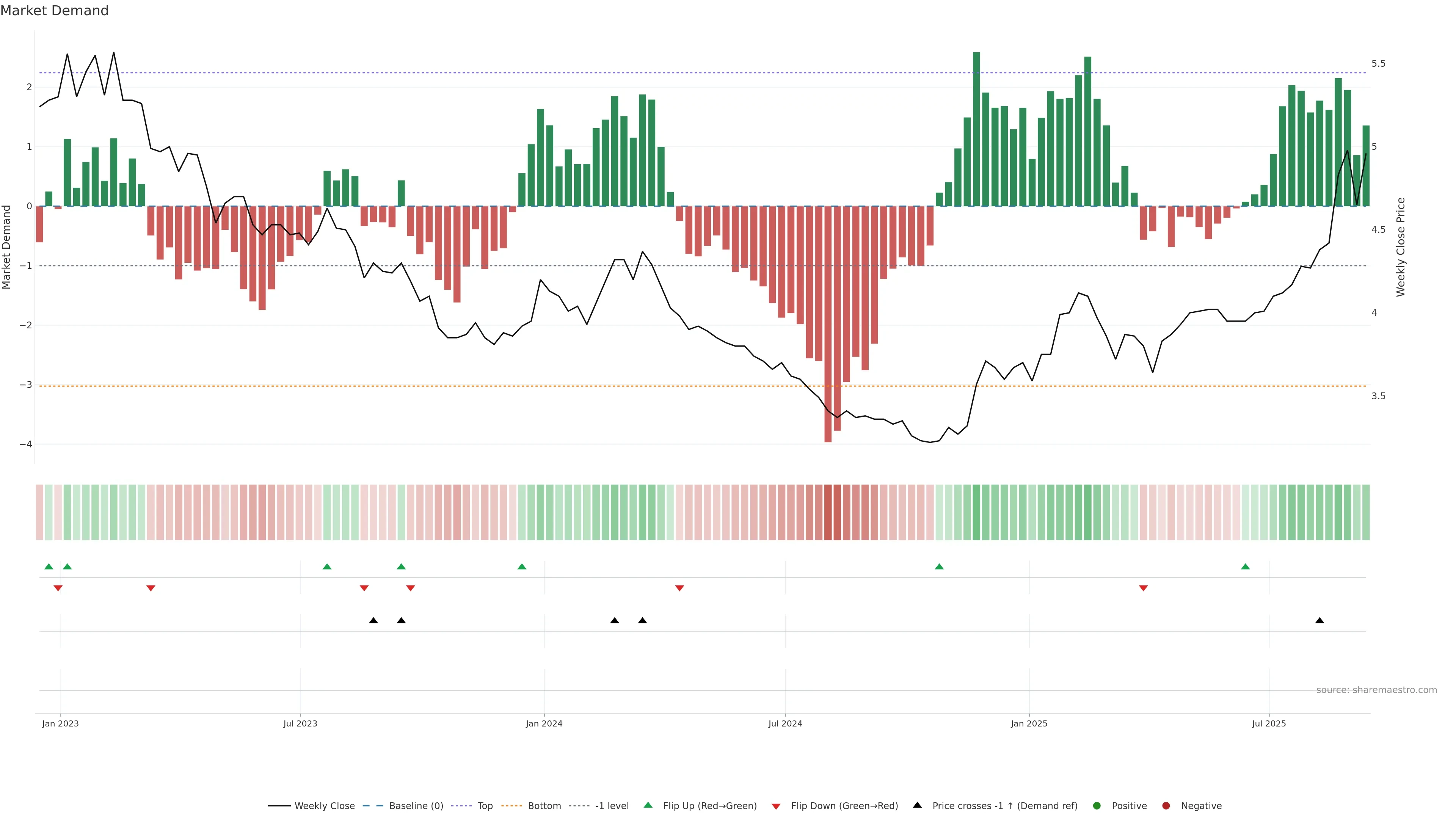Click the red Negative dot in legend
Viewport: 1456px width, 819px height.
click(x=1166, y=806)
